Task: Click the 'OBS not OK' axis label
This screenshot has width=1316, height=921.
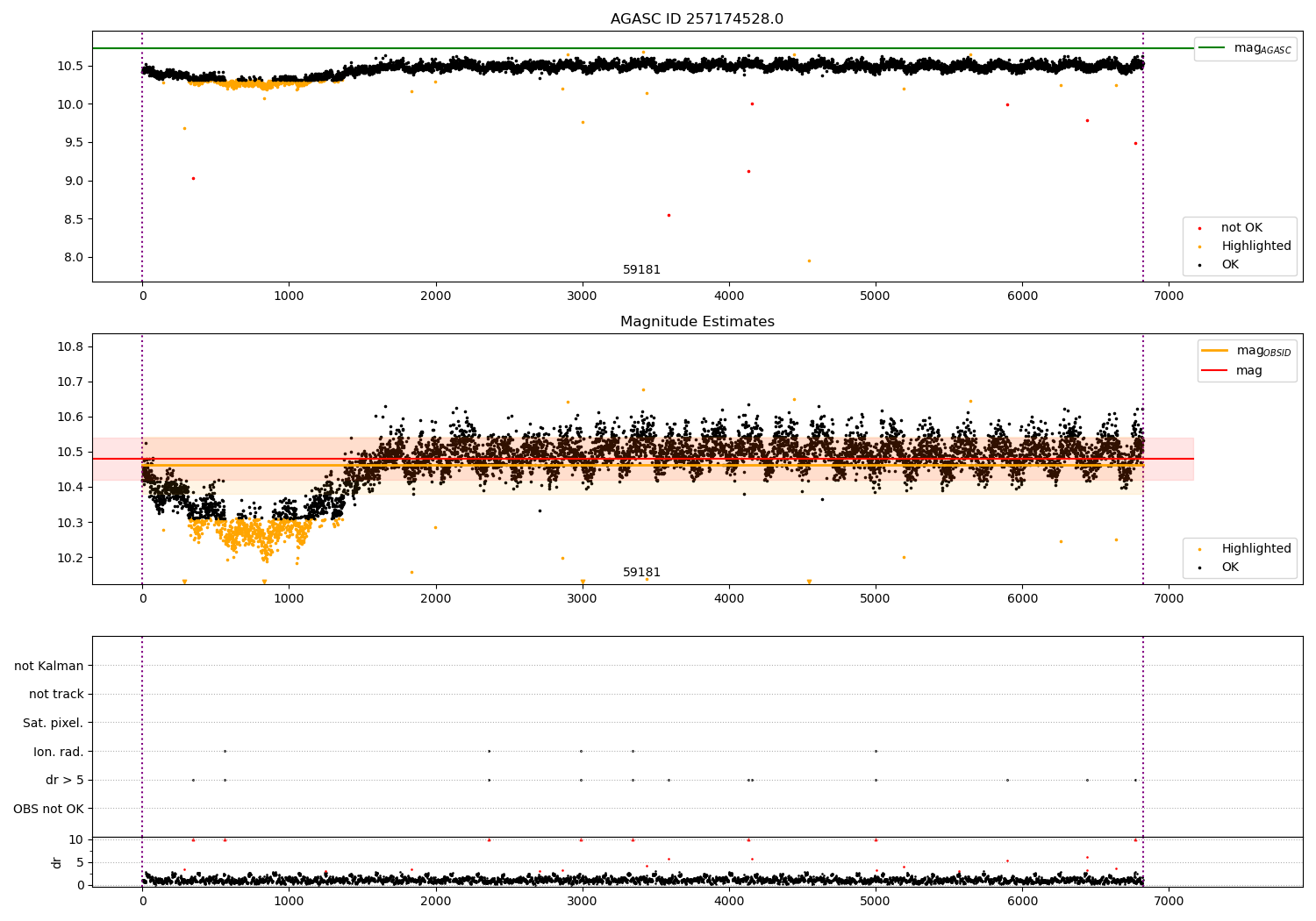Action: [48, 809]
